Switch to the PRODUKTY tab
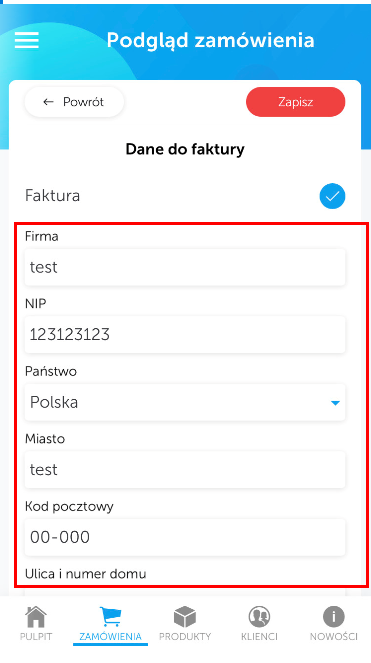The width and height of the screenshot is (371, 663). (185, 636)
